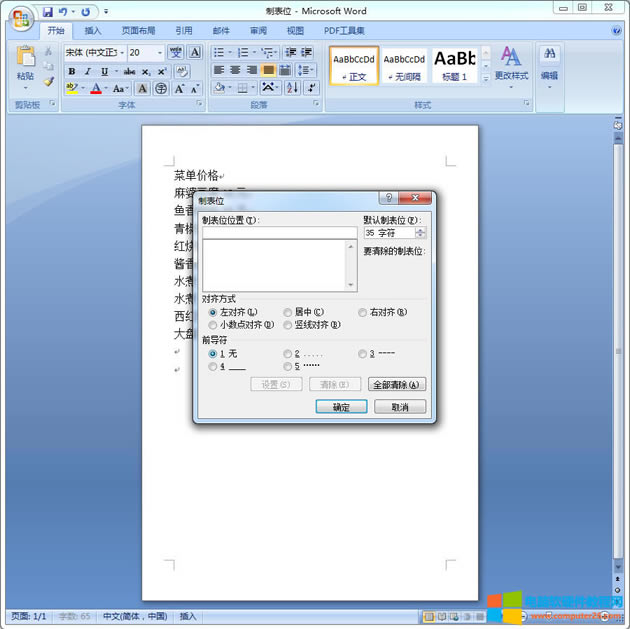
Task: Click the bullet list icon
Action: [x=220, y=52]
